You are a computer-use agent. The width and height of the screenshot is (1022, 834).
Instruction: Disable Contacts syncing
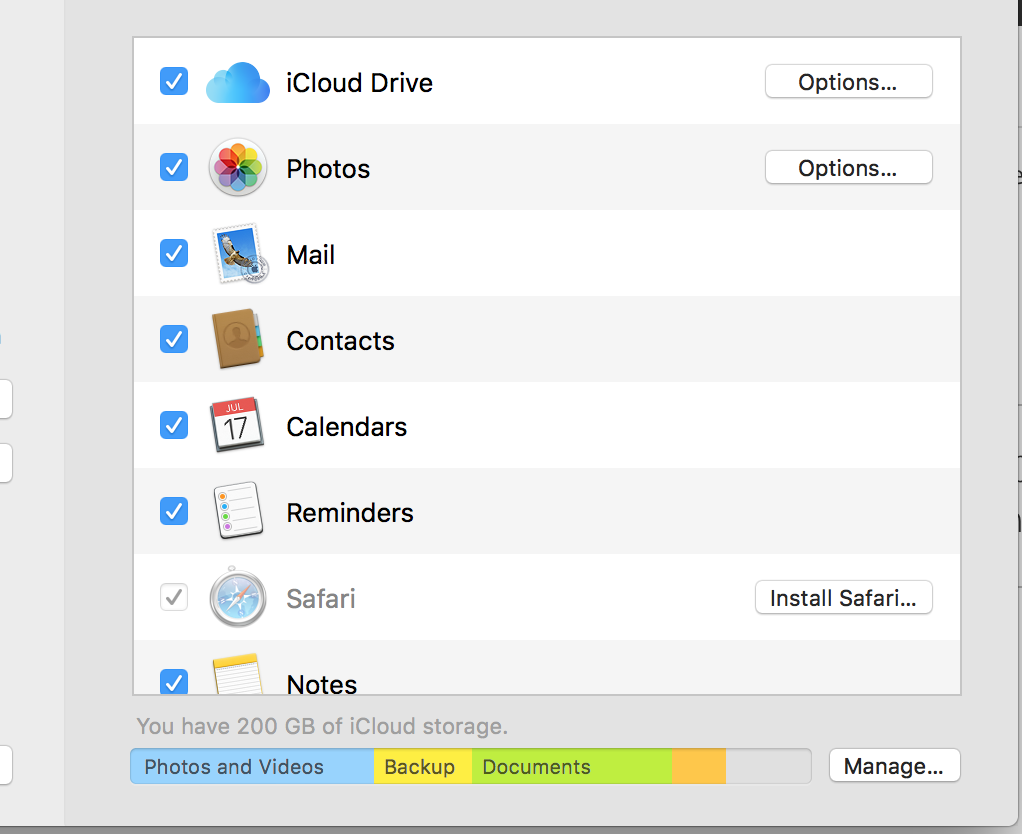click(x=173, y=340)
